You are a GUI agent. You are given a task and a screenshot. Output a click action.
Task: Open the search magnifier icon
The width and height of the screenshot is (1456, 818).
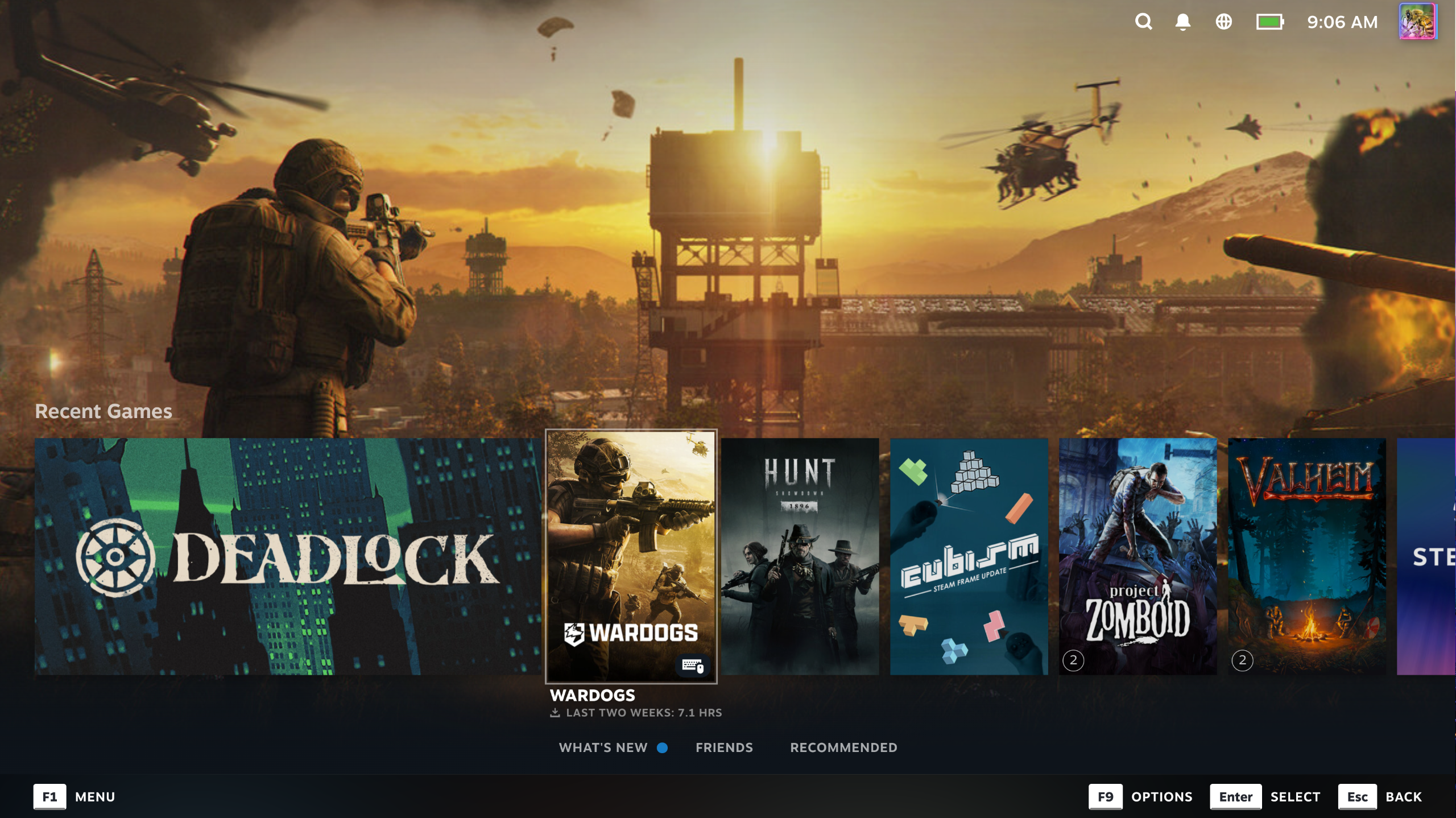click(1143, 22)
